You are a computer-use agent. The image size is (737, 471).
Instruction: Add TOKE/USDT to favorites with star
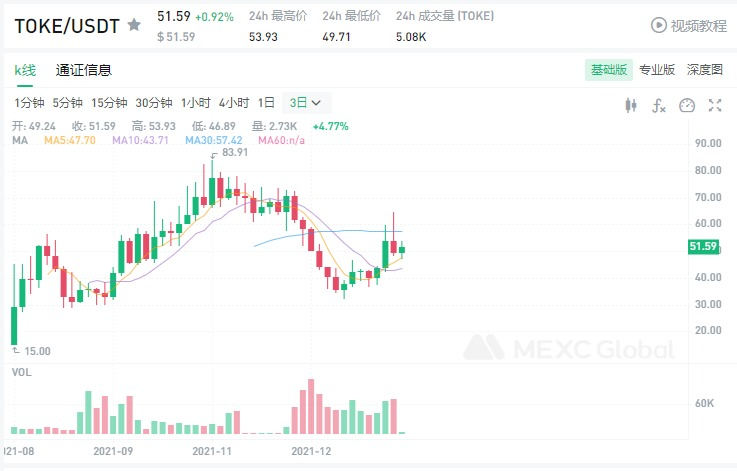[x=134, y=24]
